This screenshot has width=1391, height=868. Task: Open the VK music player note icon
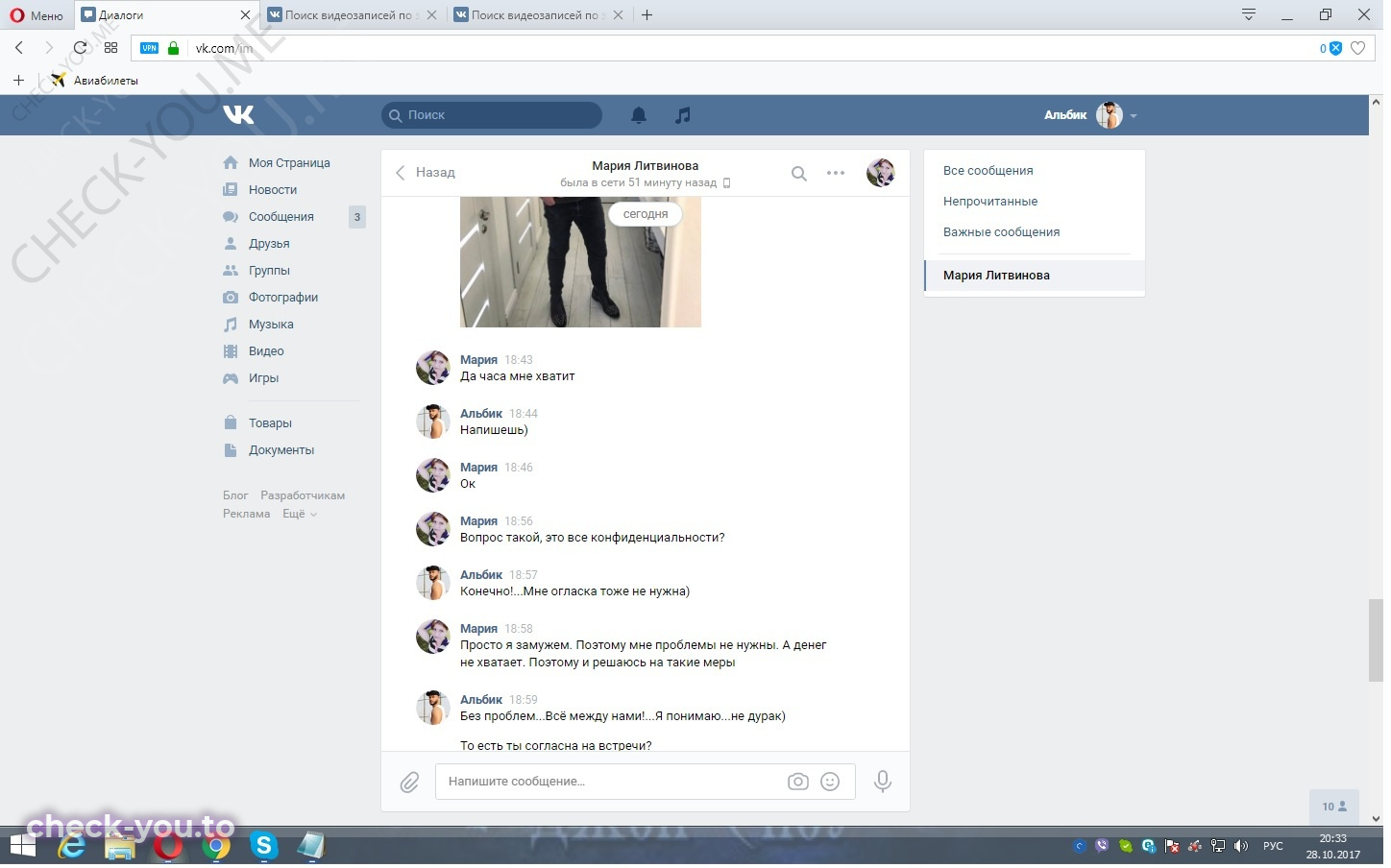coord(683,115)
